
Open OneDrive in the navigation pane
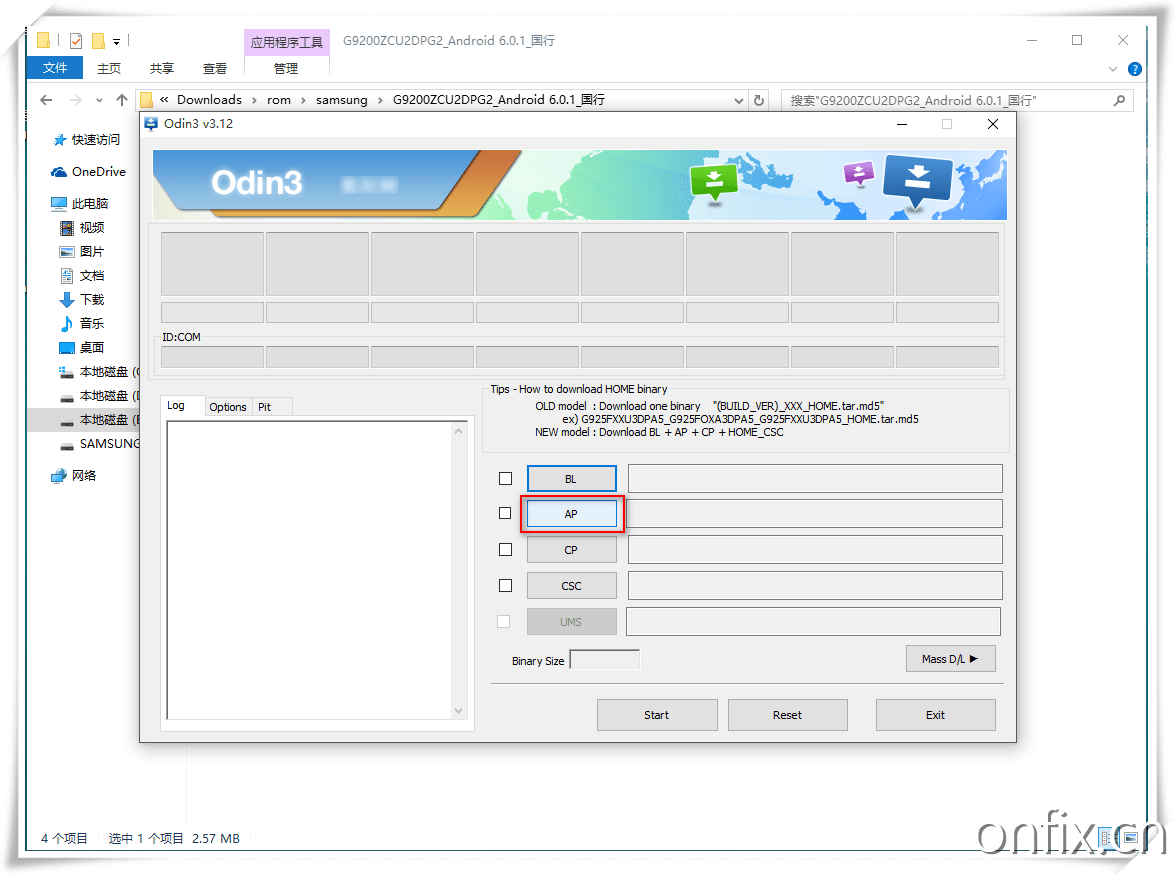(x=98, y=172)
